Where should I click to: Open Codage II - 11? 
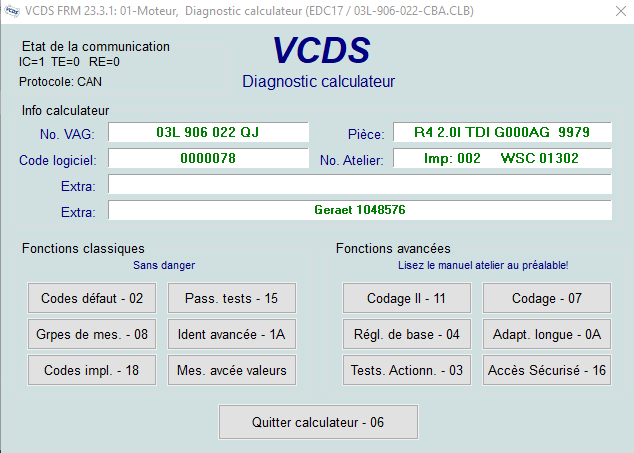407,298
